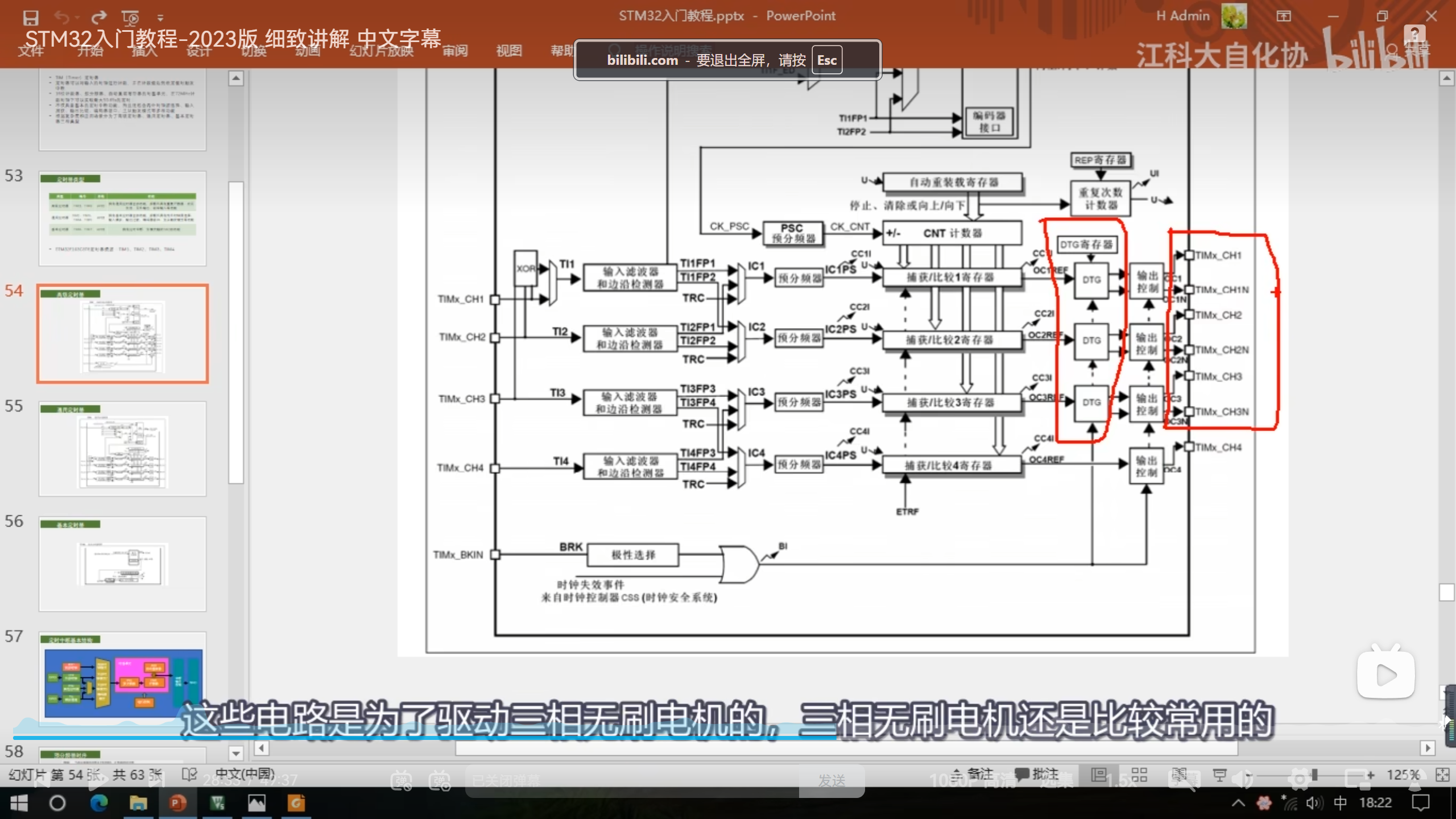
Task: Open the undo history dropdown arrow
Action: [77, 18]
